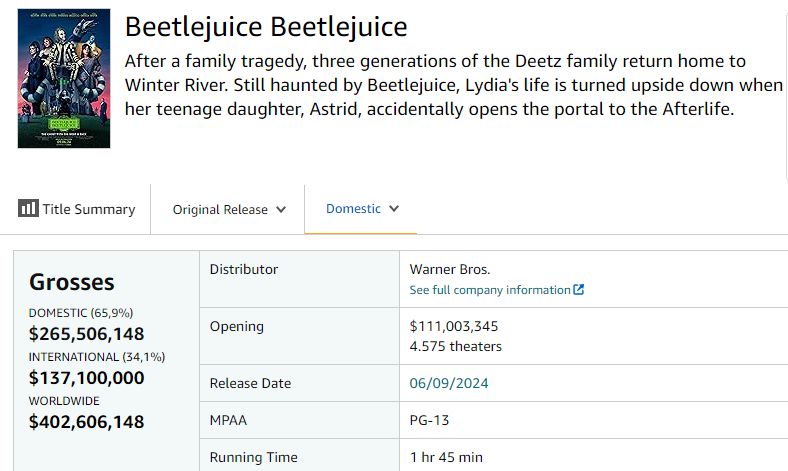Screen dimensions: 788x471
Task: Click the opening weekend figure $111,003,345
Action: pyautogui.click(x=454, y=326)
